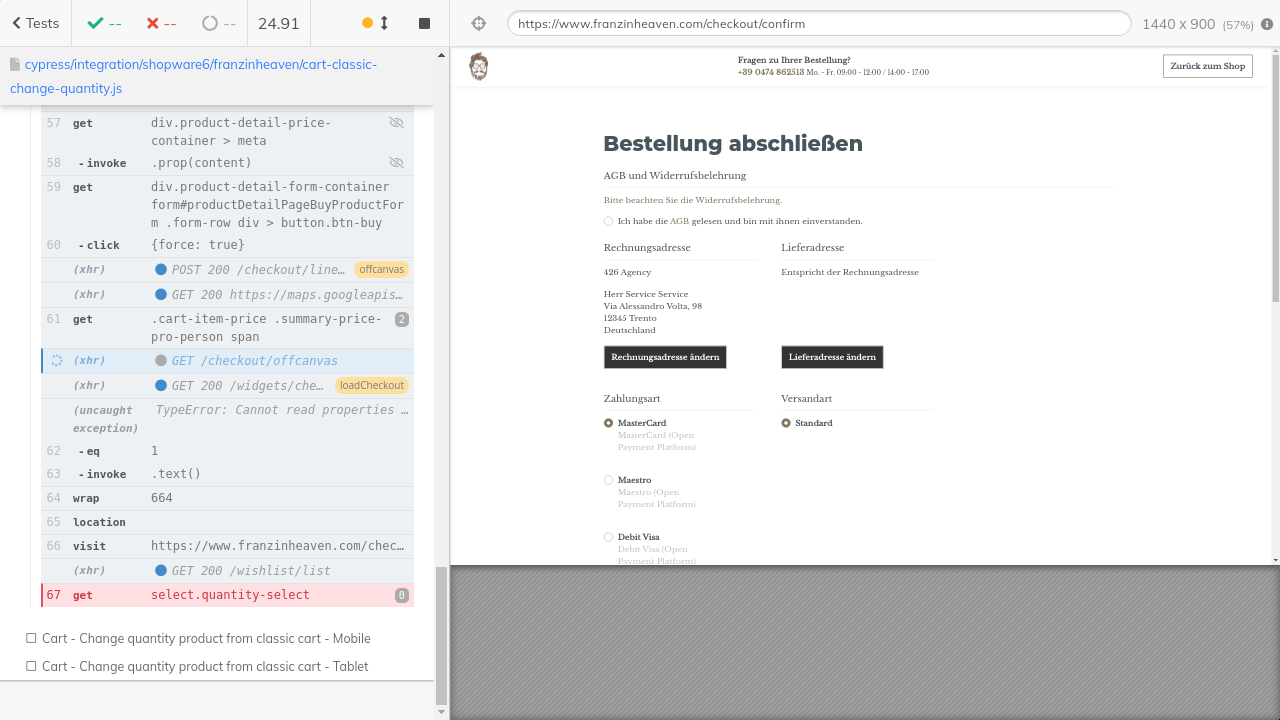Click Rechnungsadresse ändern button
This screenshot has height=720, width=1280.
(665, 357)
